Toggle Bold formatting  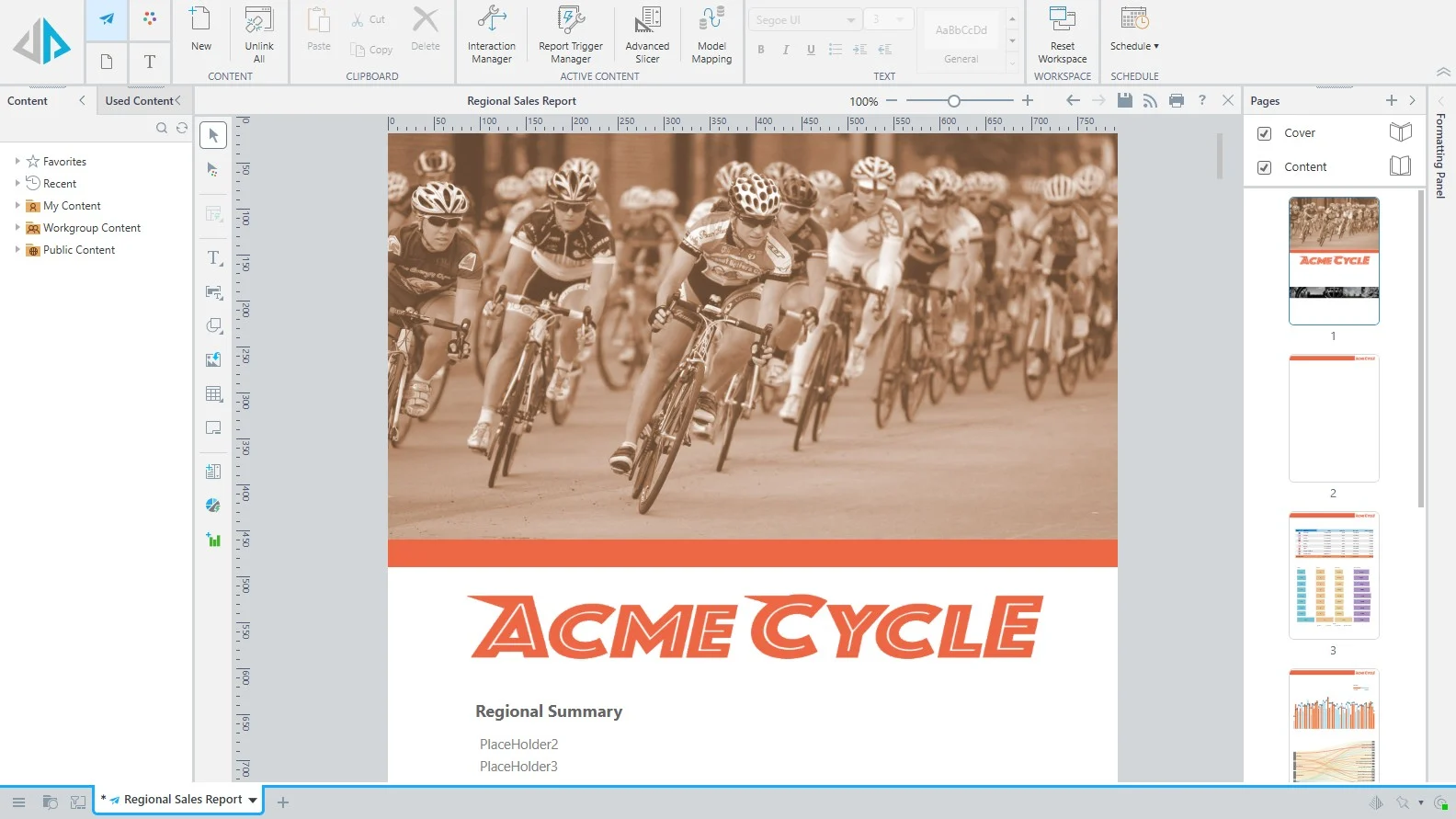click(x=760, y=50)
